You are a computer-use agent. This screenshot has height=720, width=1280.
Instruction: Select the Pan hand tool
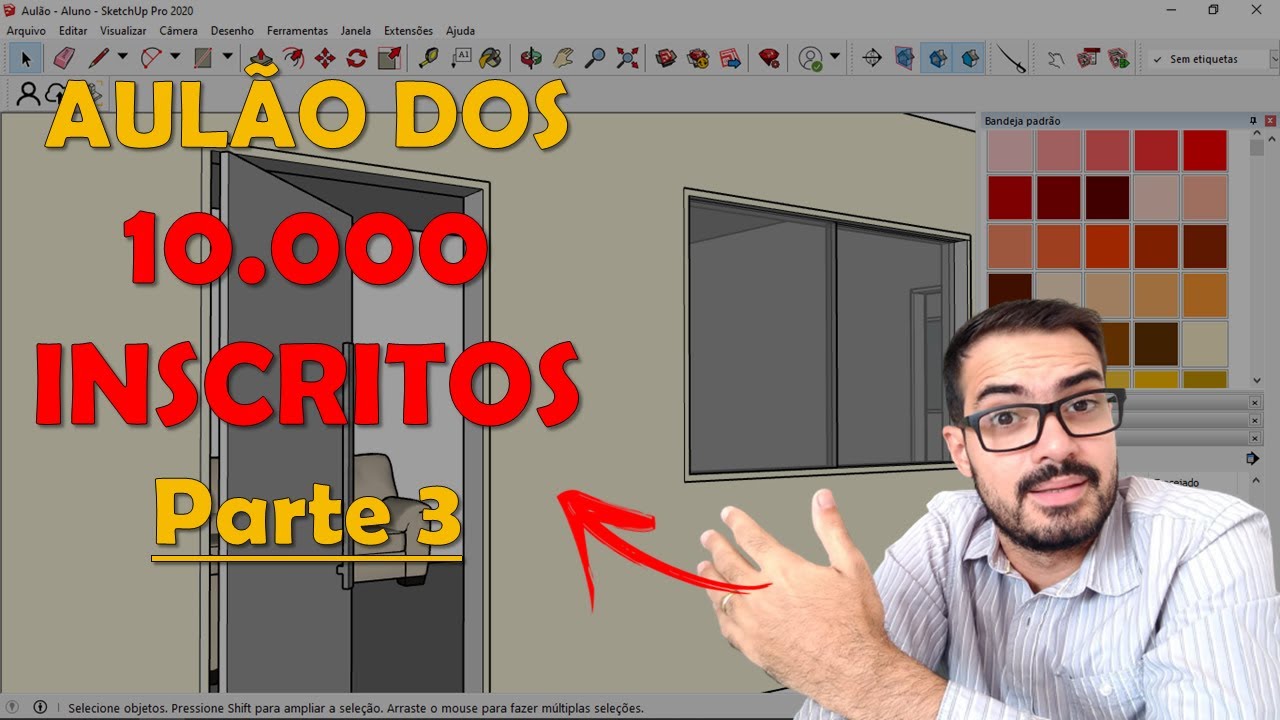(563, 58)
